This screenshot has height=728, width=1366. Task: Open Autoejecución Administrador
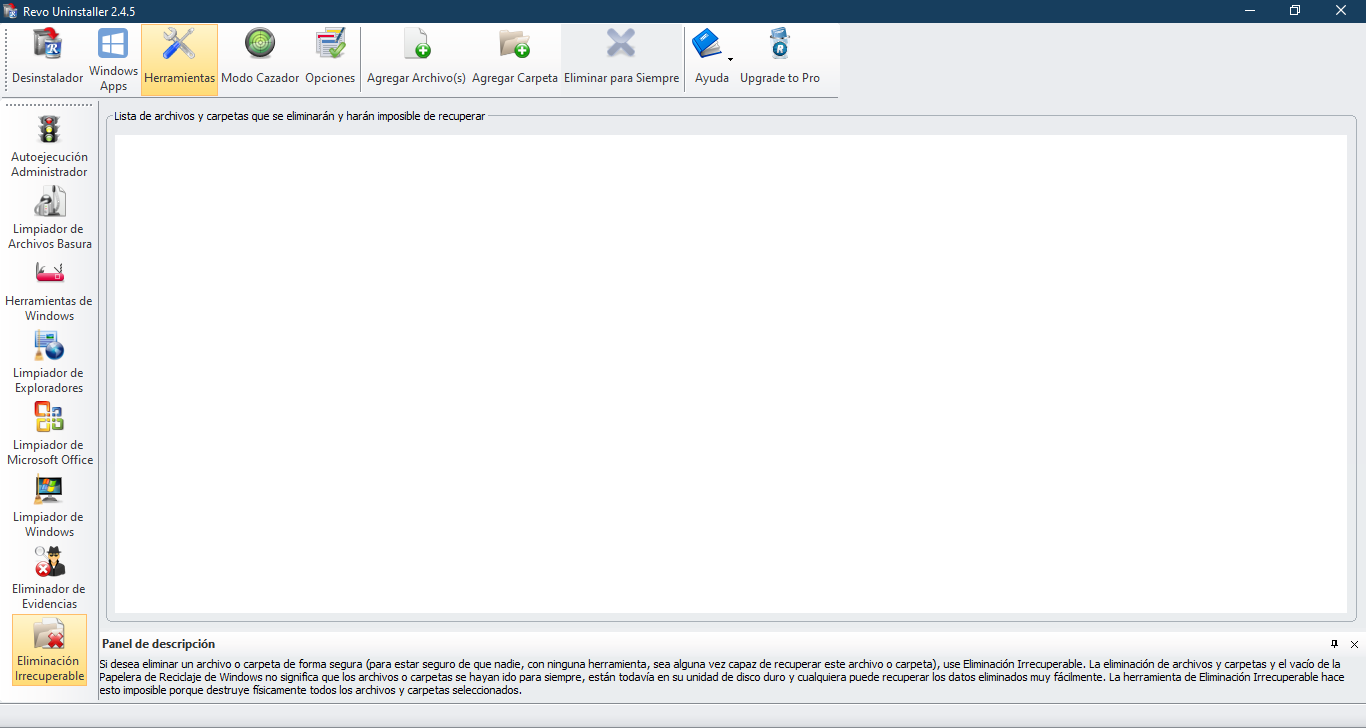49,146
